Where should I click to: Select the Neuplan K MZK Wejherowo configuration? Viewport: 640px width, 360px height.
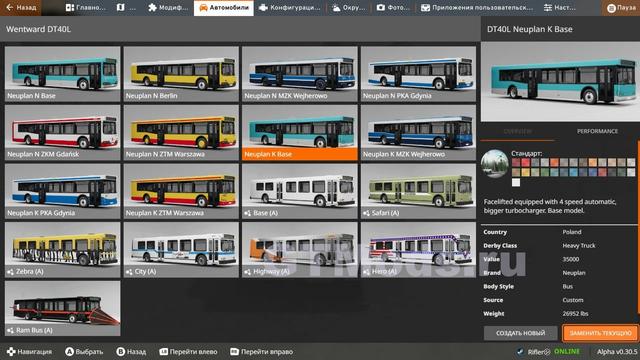coord(418,132)
